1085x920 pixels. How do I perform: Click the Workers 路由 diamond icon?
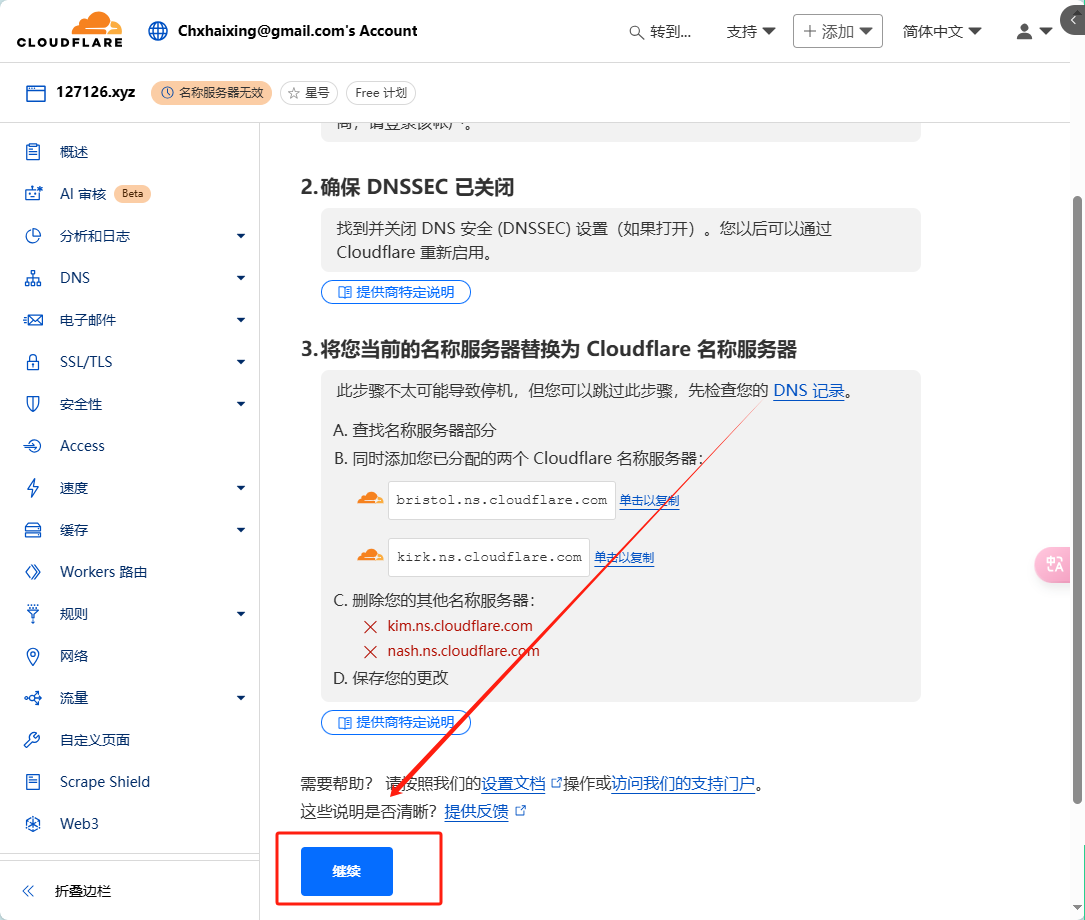[33, 572]
